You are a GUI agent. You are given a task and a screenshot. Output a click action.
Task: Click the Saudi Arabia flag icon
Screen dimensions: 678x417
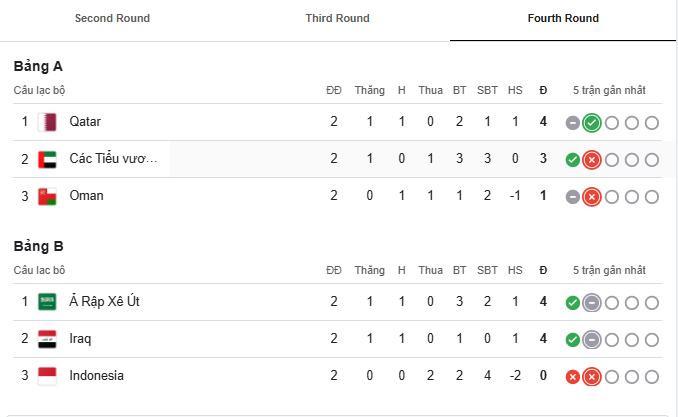[47, 302]
